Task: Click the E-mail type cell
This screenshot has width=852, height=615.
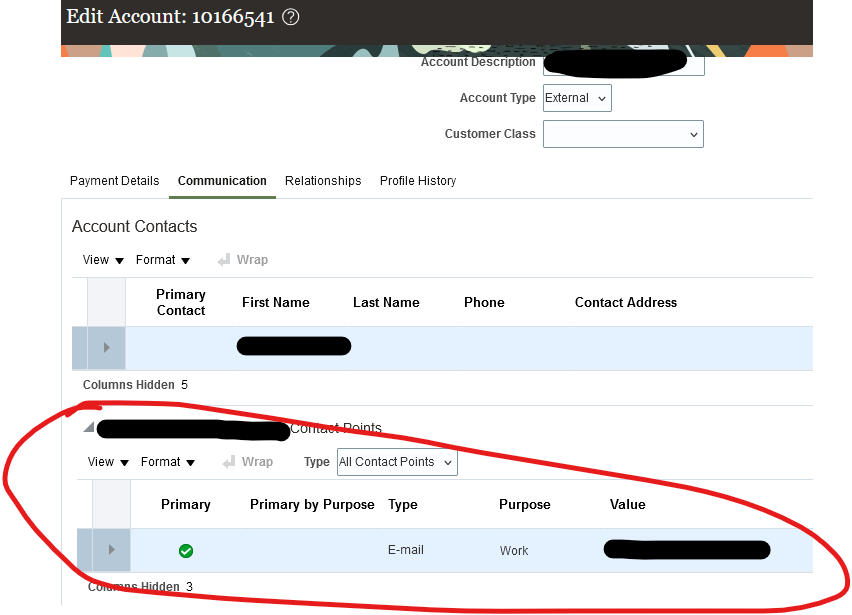Action: pyautogui.click(x=406, y=550)
